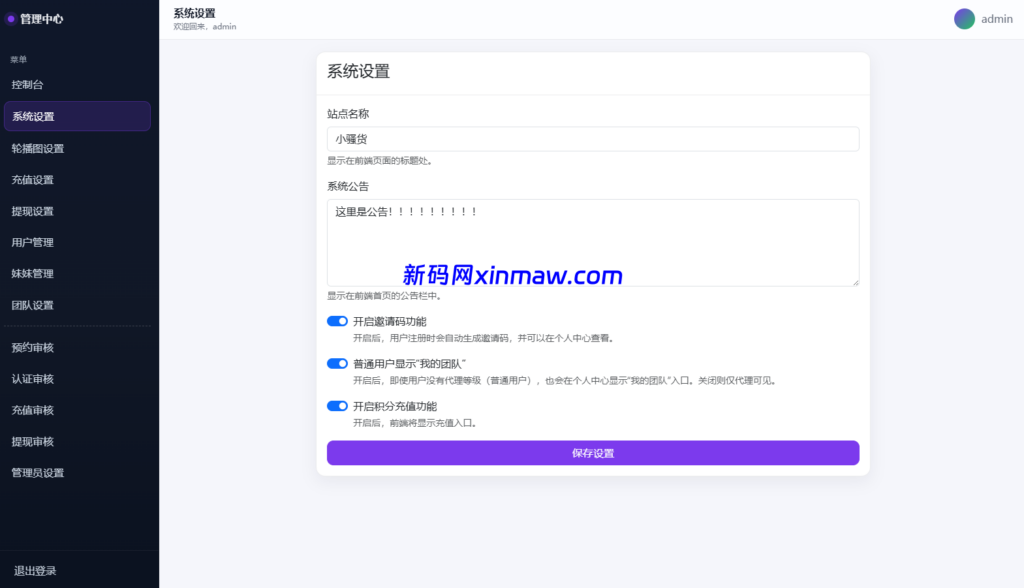This screenshot has width=1024, height=588.
Task: Open 轮播图设置 in the sidebar
Action: (x=77, y=148)
